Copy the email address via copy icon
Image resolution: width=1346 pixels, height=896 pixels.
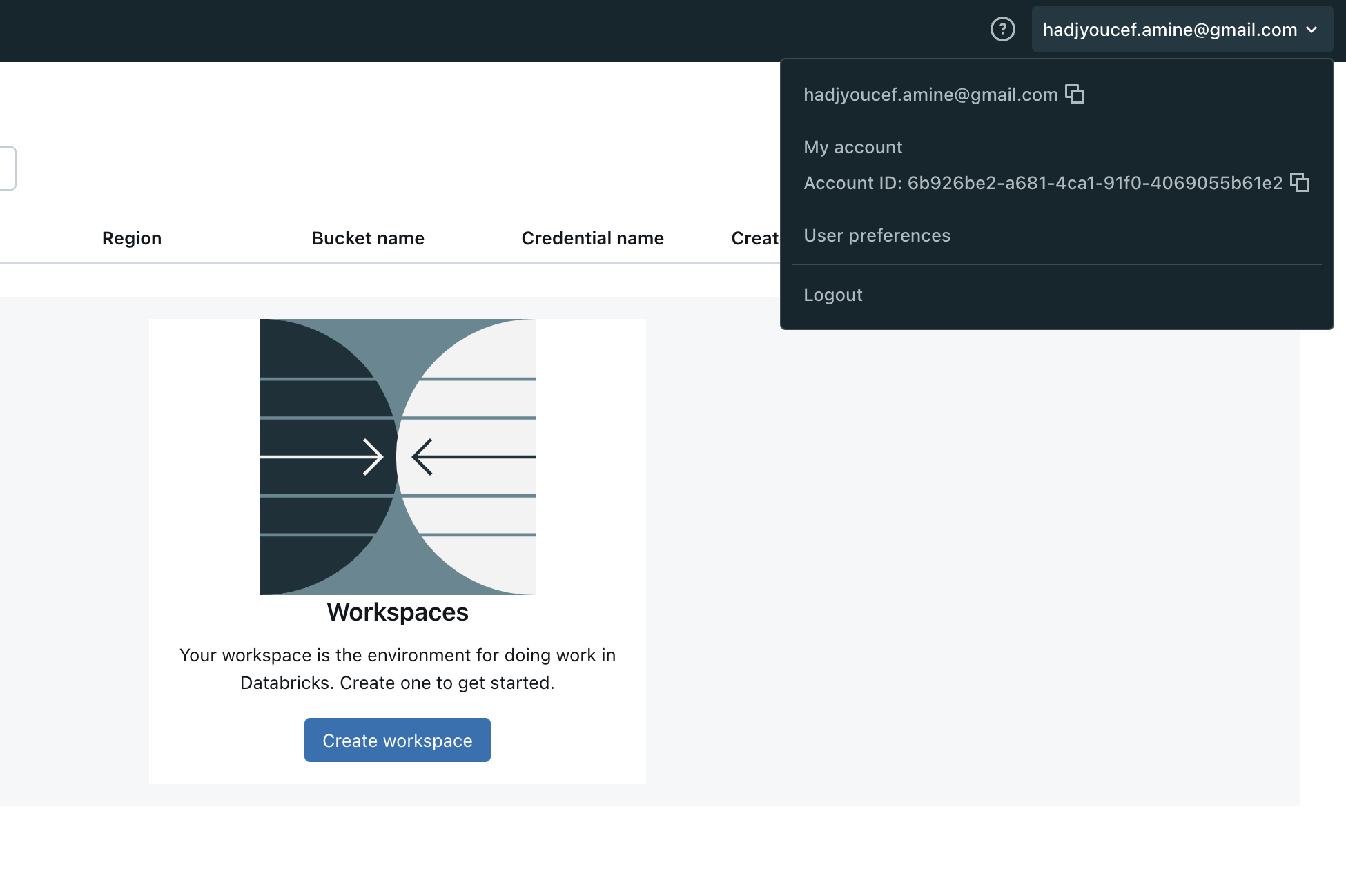click(1075, 94)
